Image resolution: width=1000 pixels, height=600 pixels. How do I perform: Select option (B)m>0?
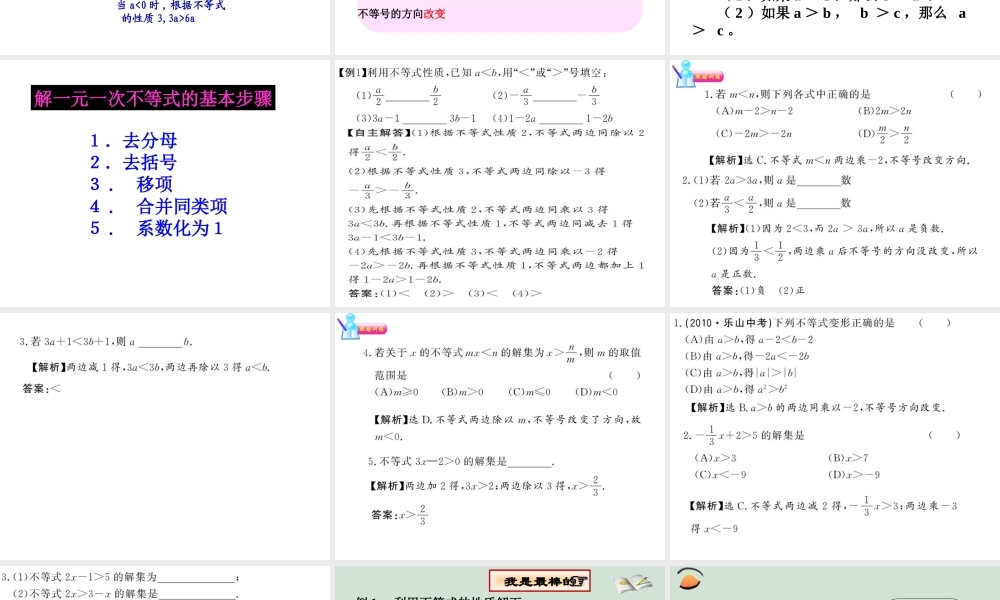pos(462,392)
